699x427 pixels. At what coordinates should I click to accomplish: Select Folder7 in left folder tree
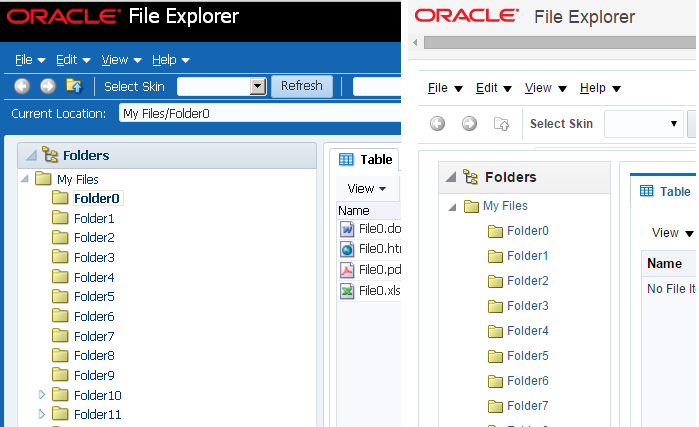point(94,337)
